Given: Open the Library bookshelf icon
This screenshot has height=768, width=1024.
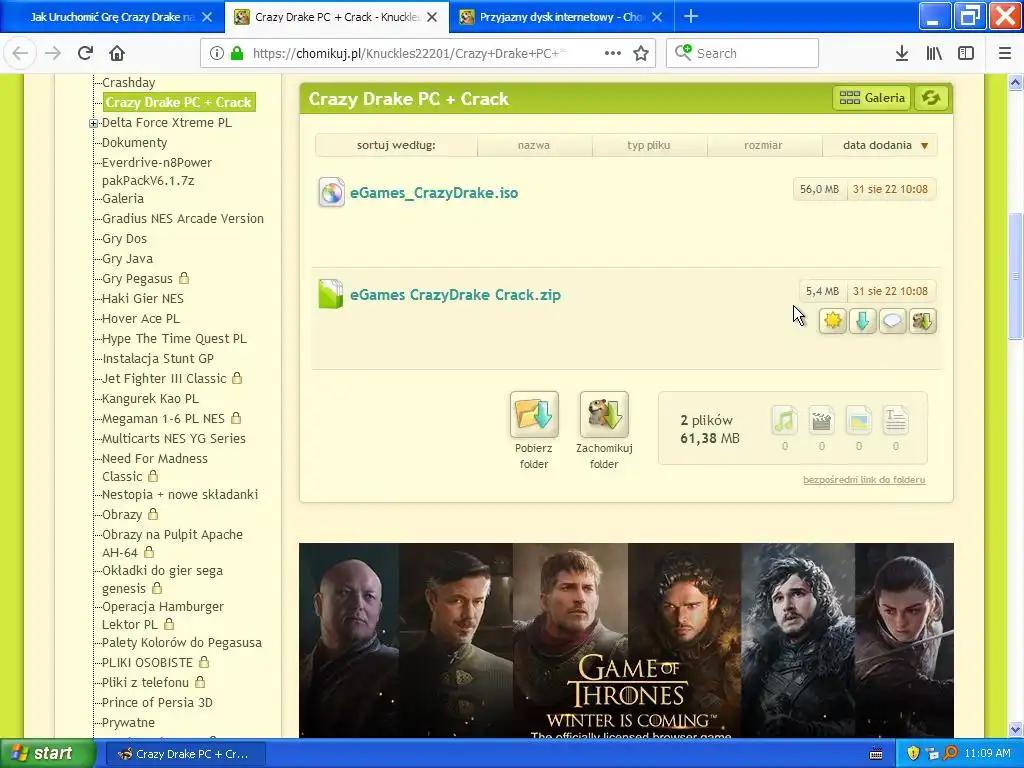Looking at the screenshot, I should (x=934, y=53).
